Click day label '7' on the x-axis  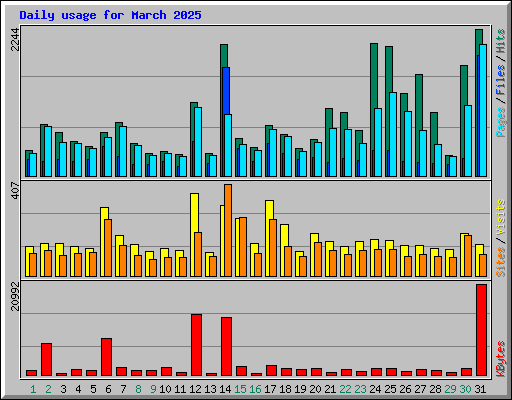point(123,389)
